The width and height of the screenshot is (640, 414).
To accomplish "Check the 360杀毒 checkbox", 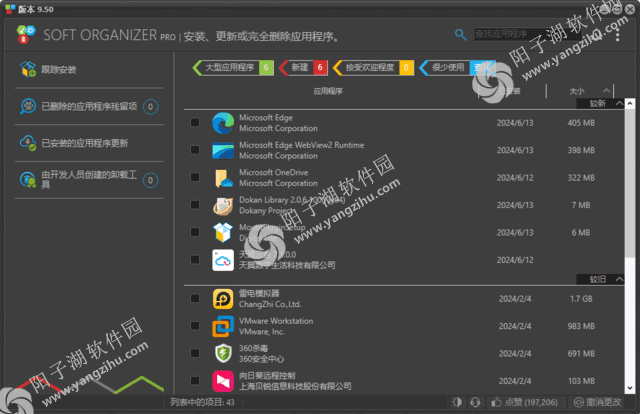I will click(x=195, y=353).
